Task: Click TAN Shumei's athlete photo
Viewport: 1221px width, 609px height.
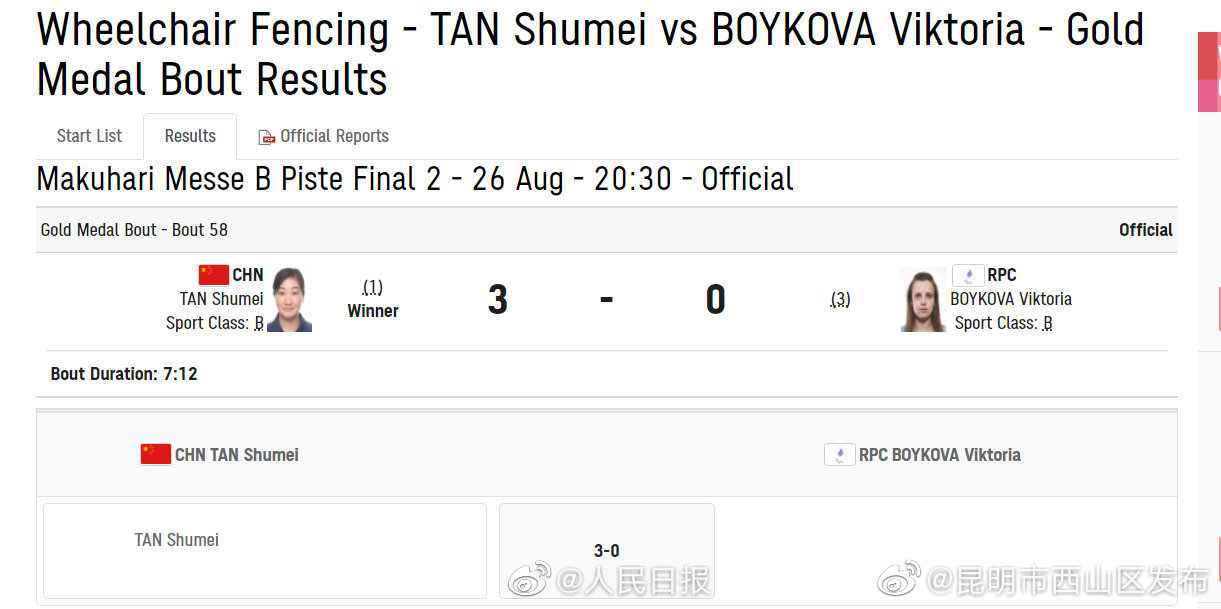Action: 290,299
